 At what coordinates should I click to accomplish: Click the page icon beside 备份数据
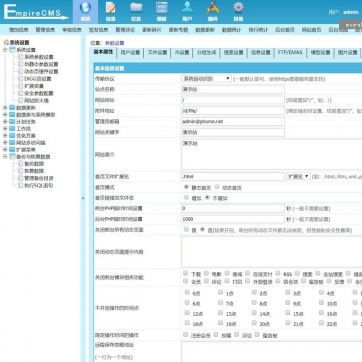click(21, 164)
